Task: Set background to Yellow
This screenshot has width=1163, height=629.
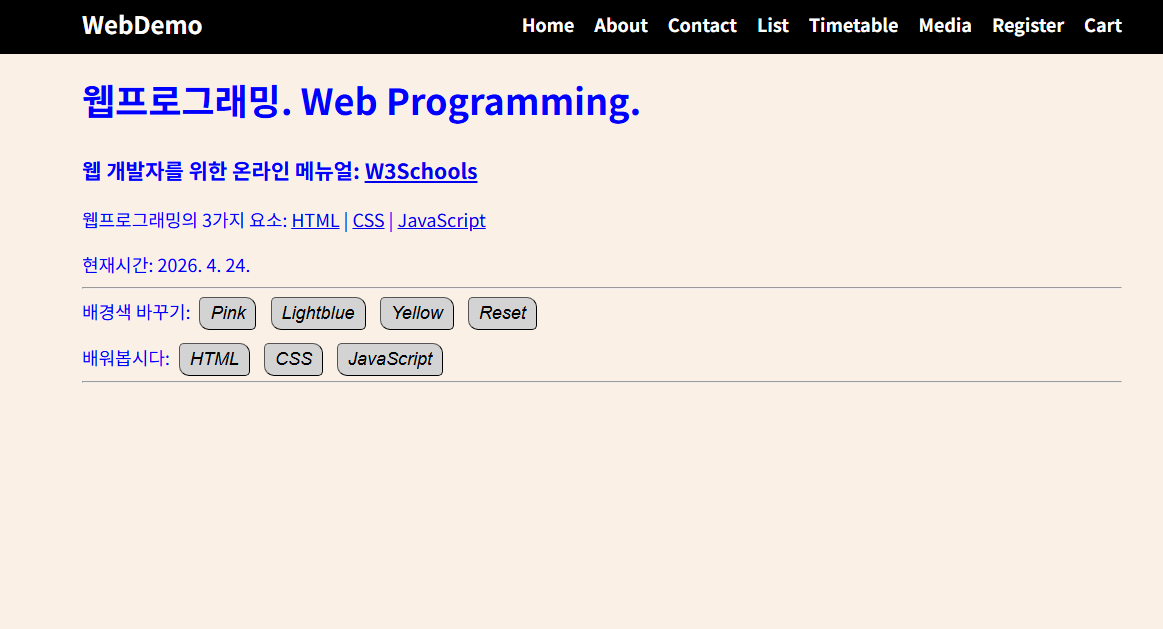Action: [417, 313]
